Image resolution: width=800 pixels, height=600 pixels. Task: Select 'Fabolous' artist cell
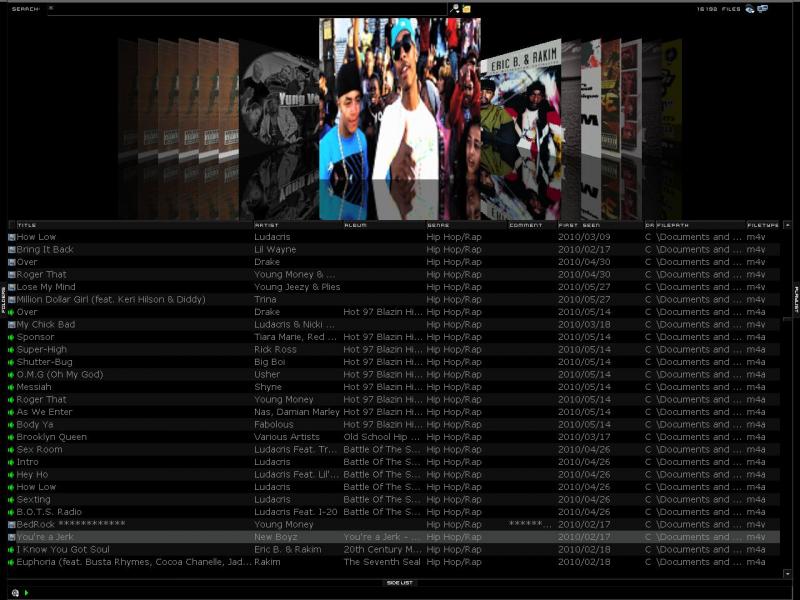click(273, 424)
